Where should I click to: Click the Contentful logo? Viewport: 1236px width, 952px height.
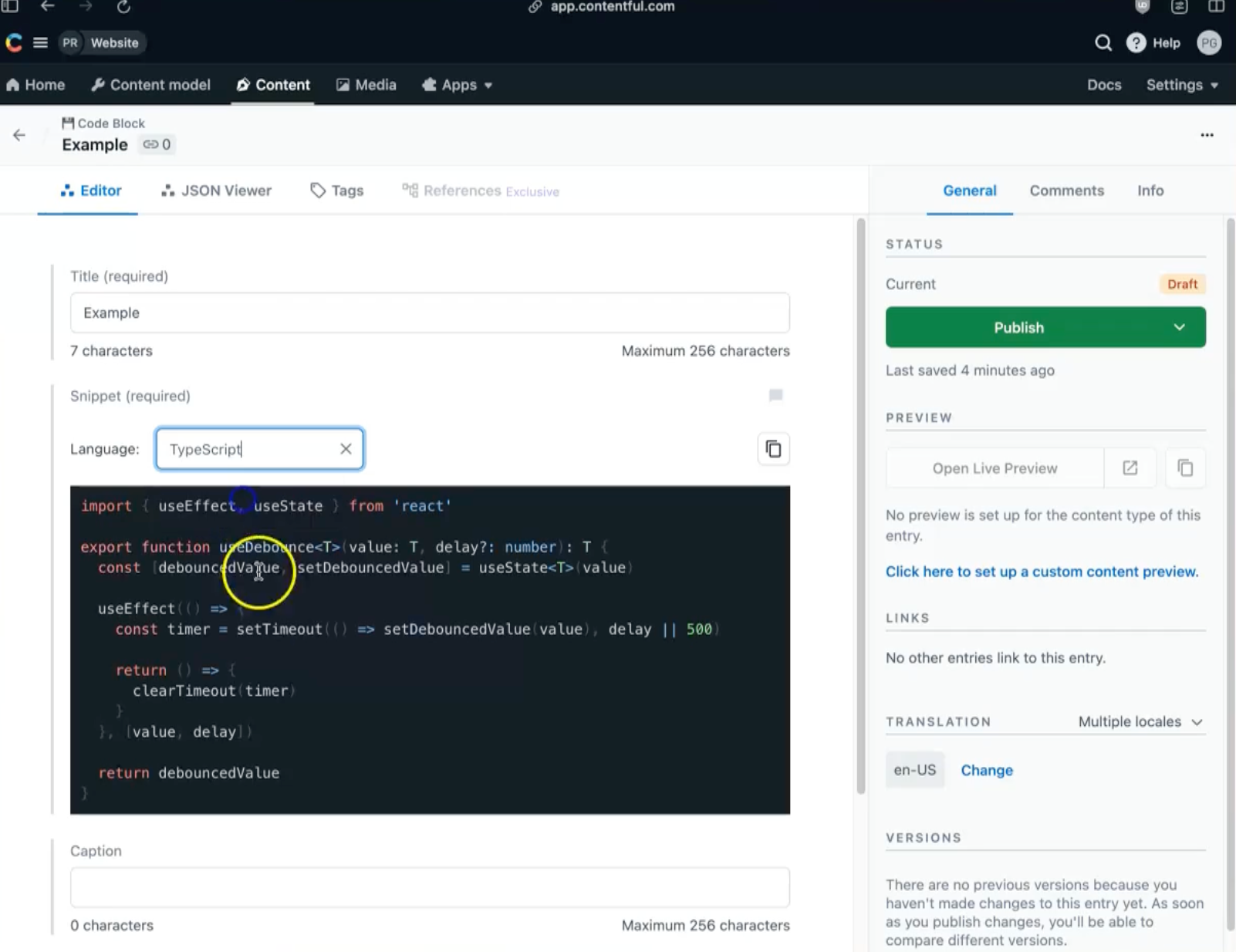13,42
